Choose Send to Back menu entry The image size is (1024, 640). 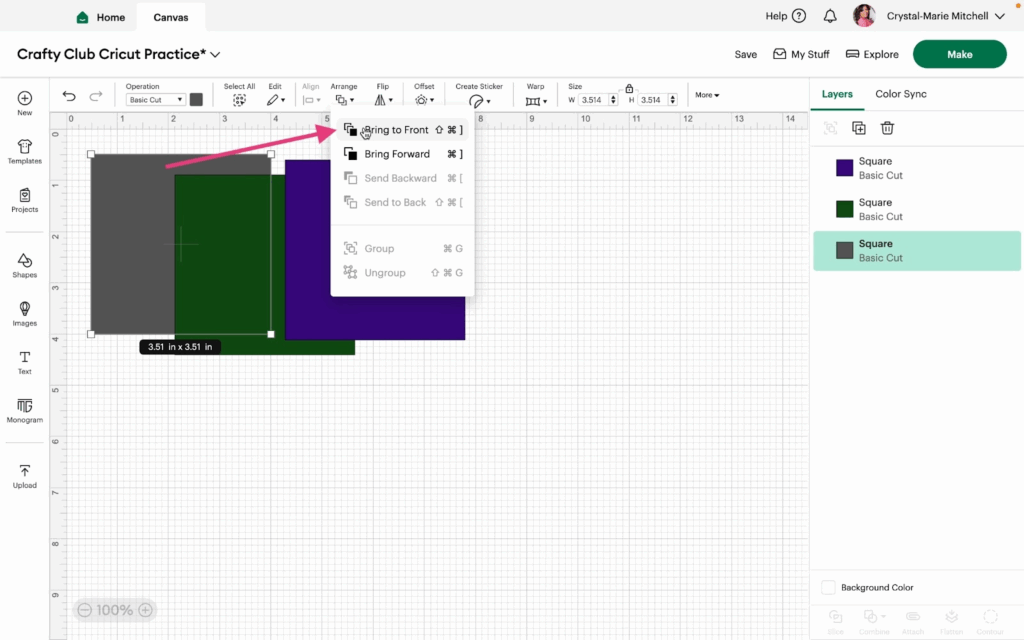point(403,202)
